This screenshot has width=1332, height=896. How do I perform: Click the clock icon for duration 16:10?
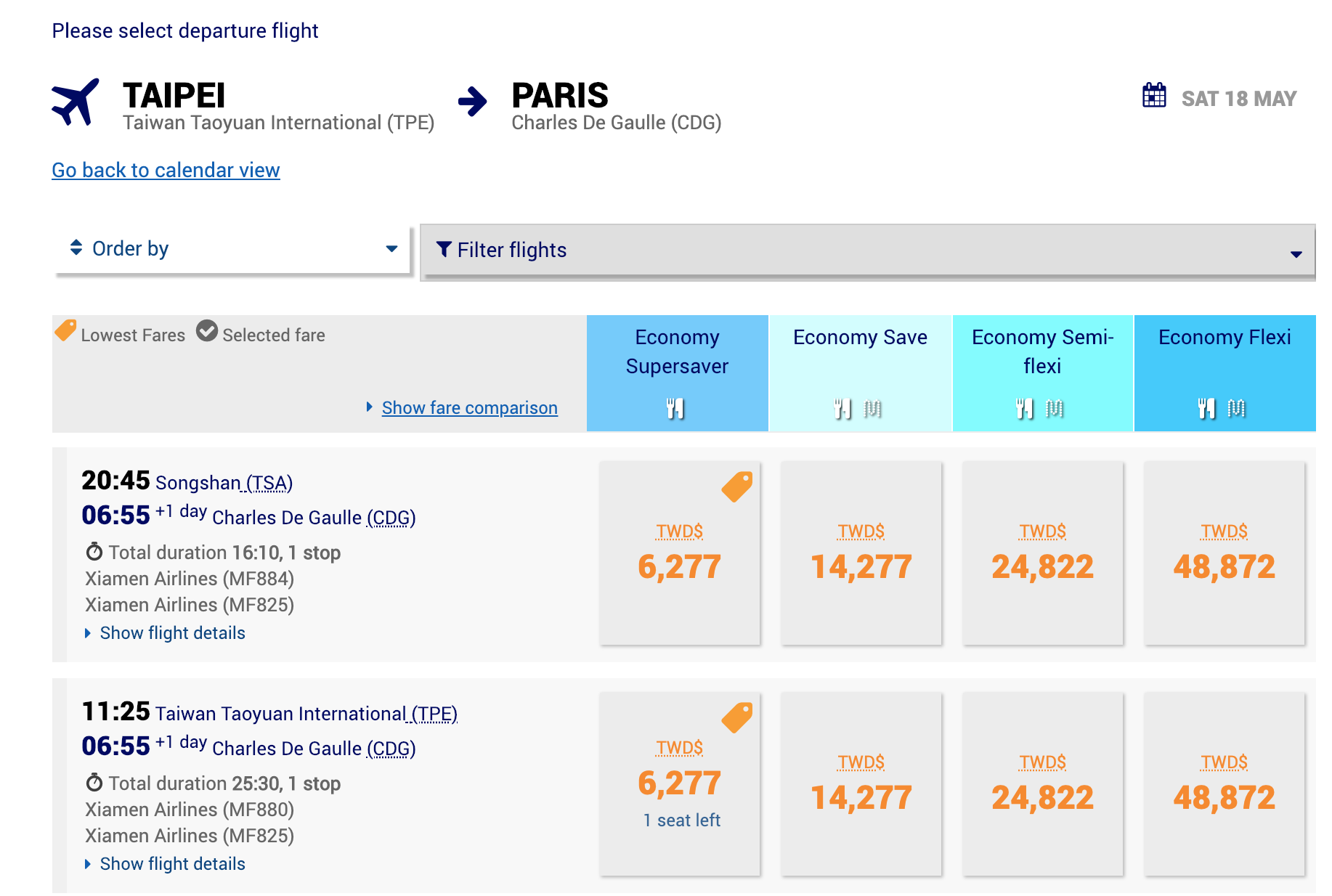[94, 552]
